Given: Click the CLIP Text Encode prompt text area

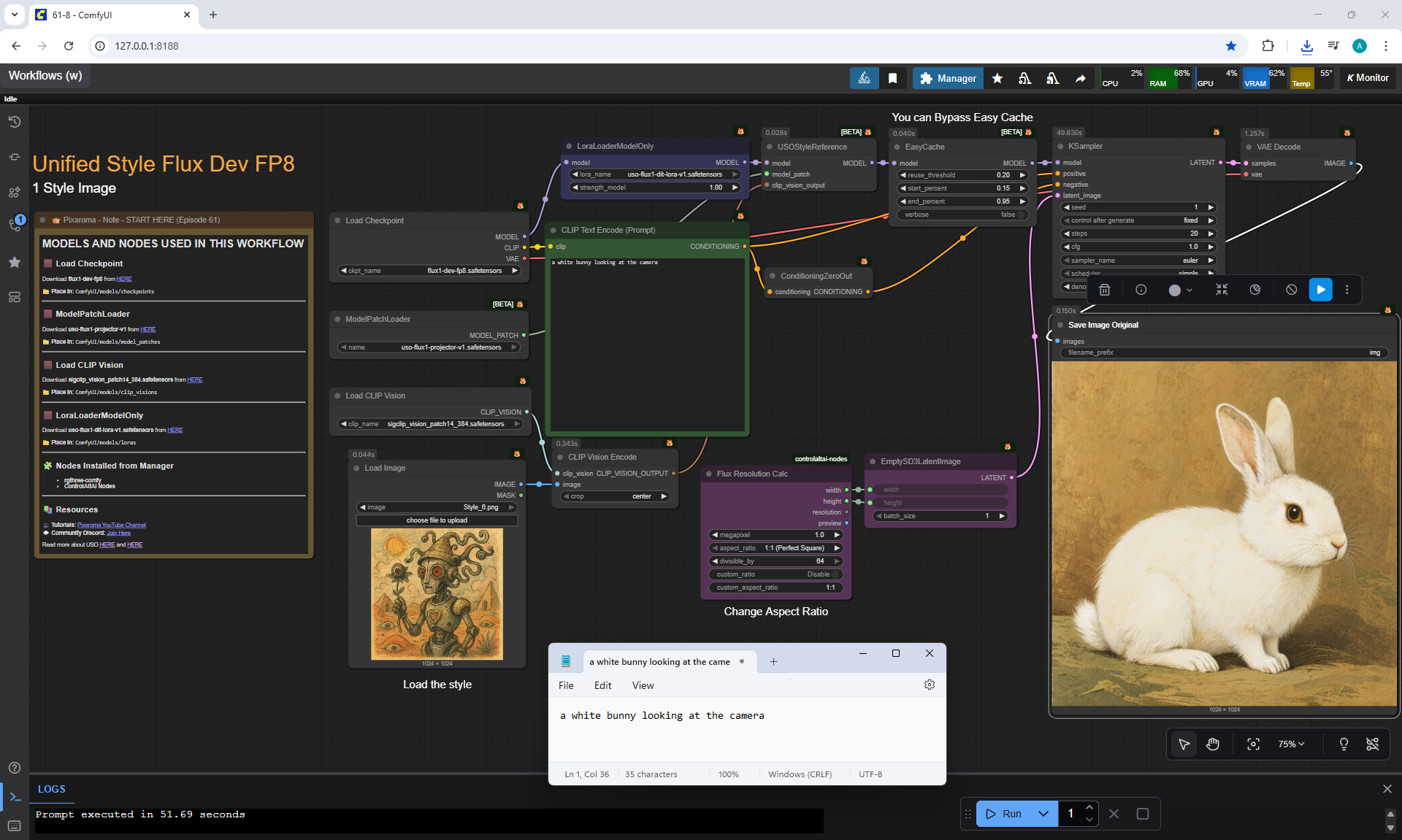Looking at the screenshot, I should [647, 343].
